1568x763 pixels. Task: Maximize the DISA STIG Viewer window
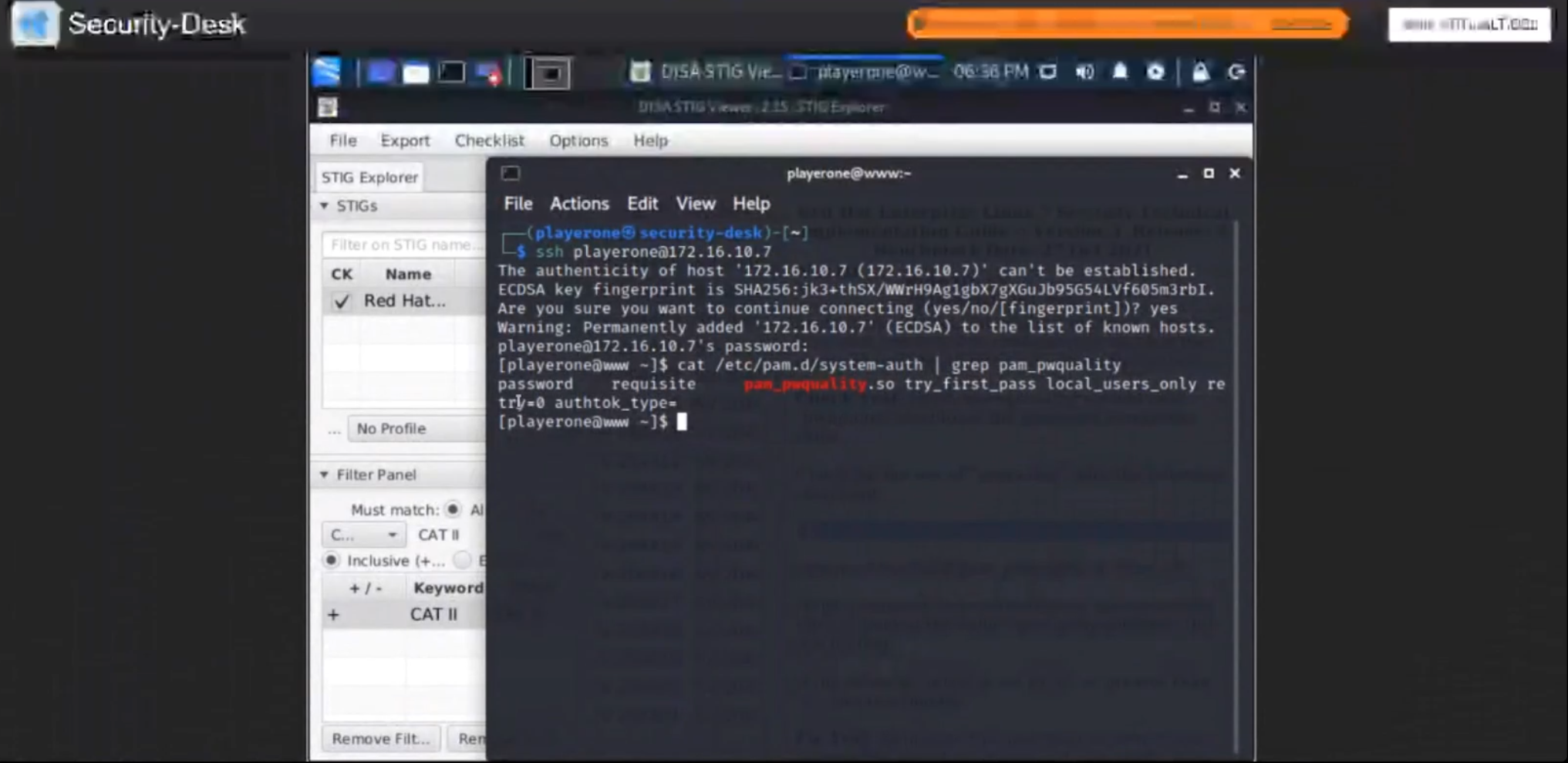(1215, 107)
